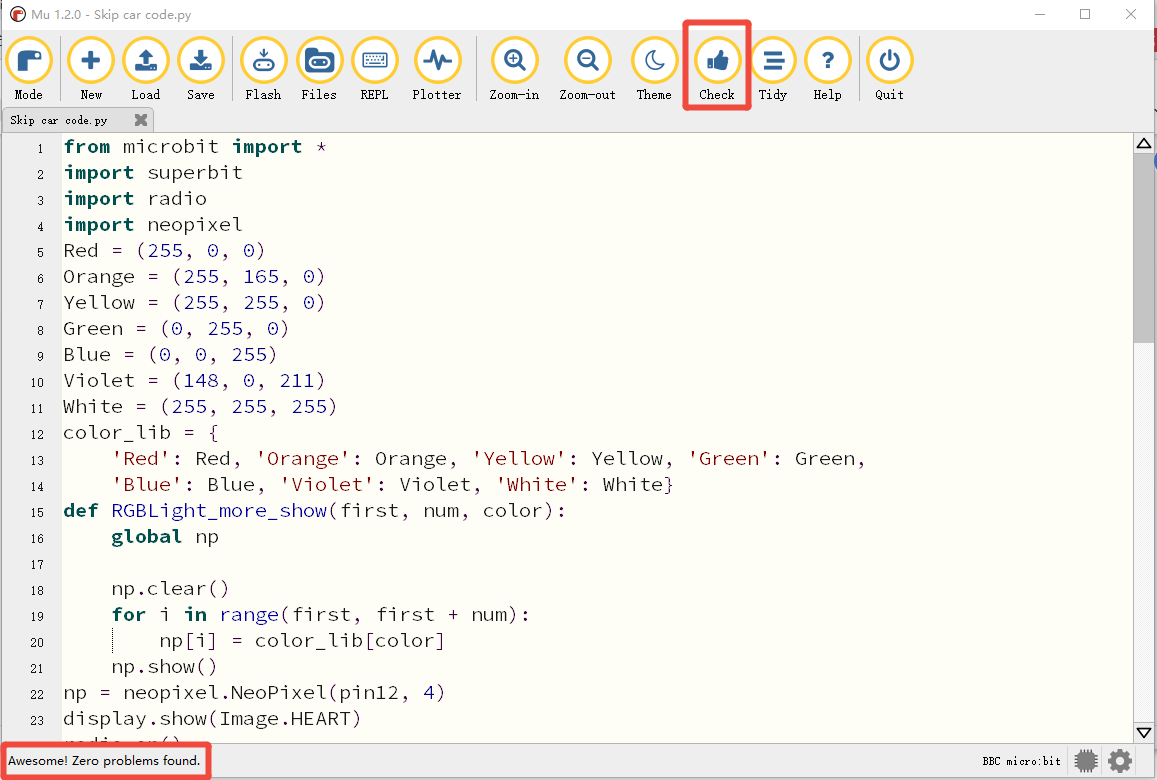Click the 'from microbit import *' line
The height and width of the screenshot is (780, 1157).
pos(195,147)
